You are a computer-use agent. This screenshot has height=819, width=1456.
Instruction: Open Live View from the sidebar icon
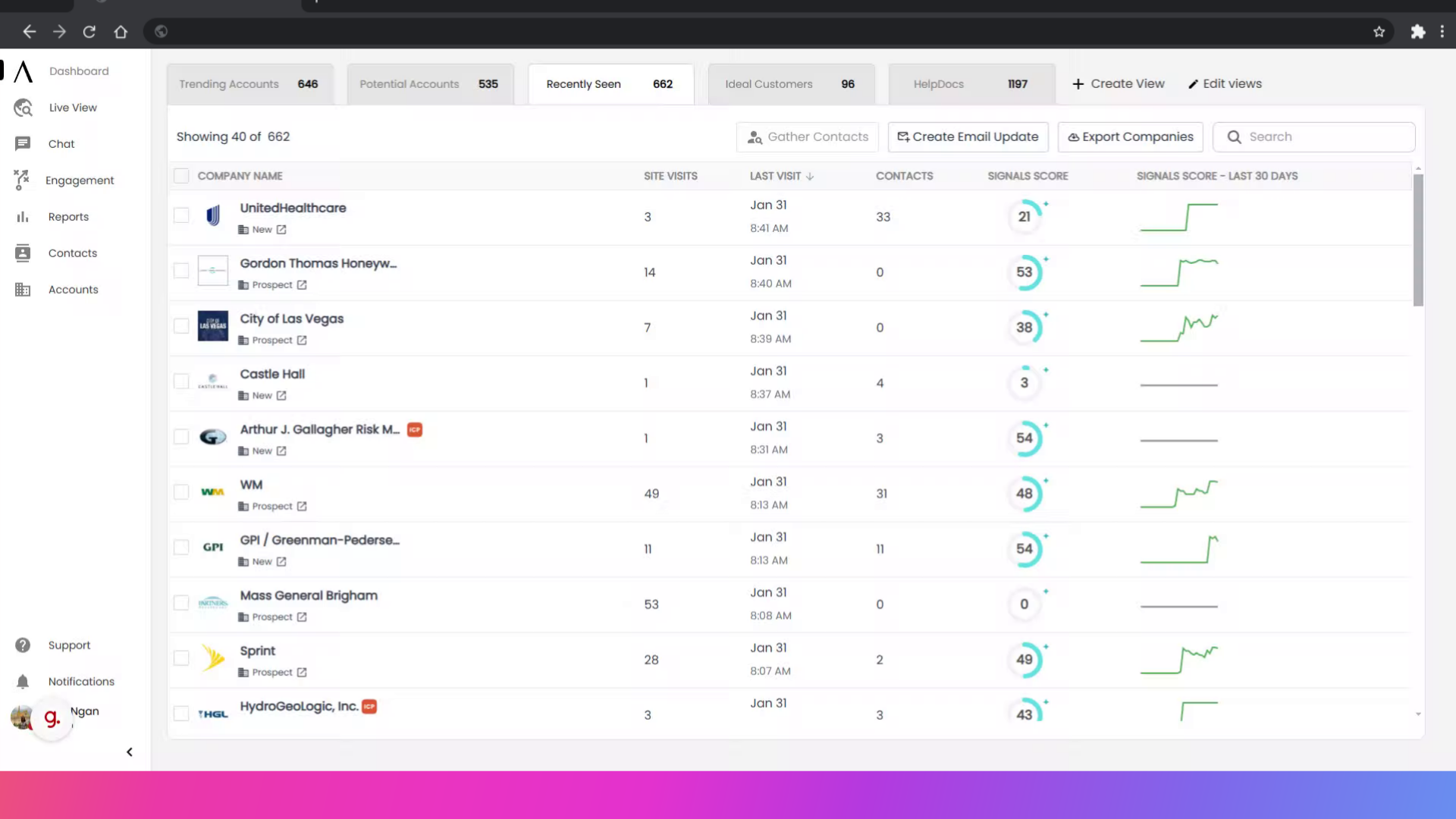click(23, 108)
